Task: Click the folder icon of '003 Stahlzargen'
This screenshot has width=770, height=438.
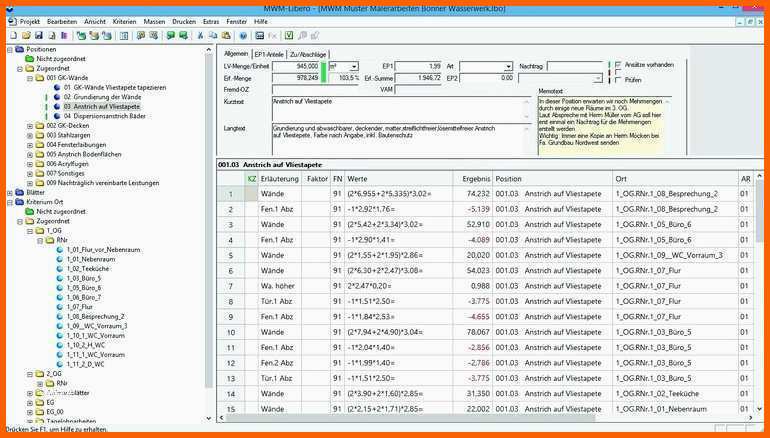Action: [40, 135]
